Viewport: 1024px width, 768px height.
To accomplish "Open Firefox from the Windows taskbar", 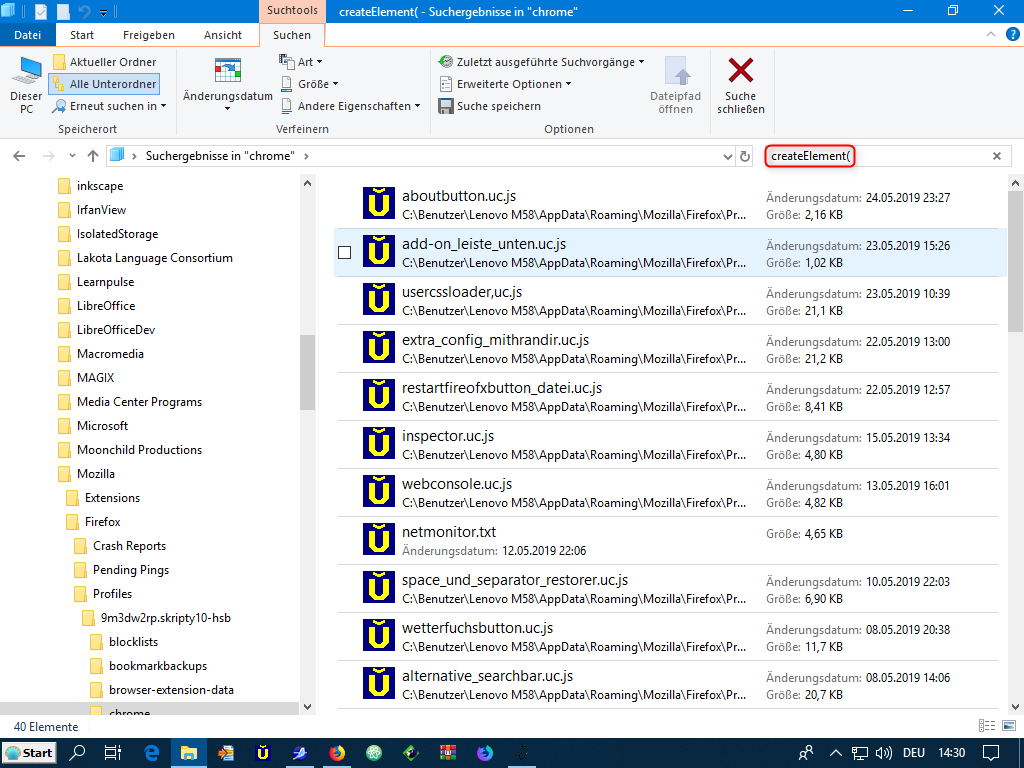I will click(336, 753).
